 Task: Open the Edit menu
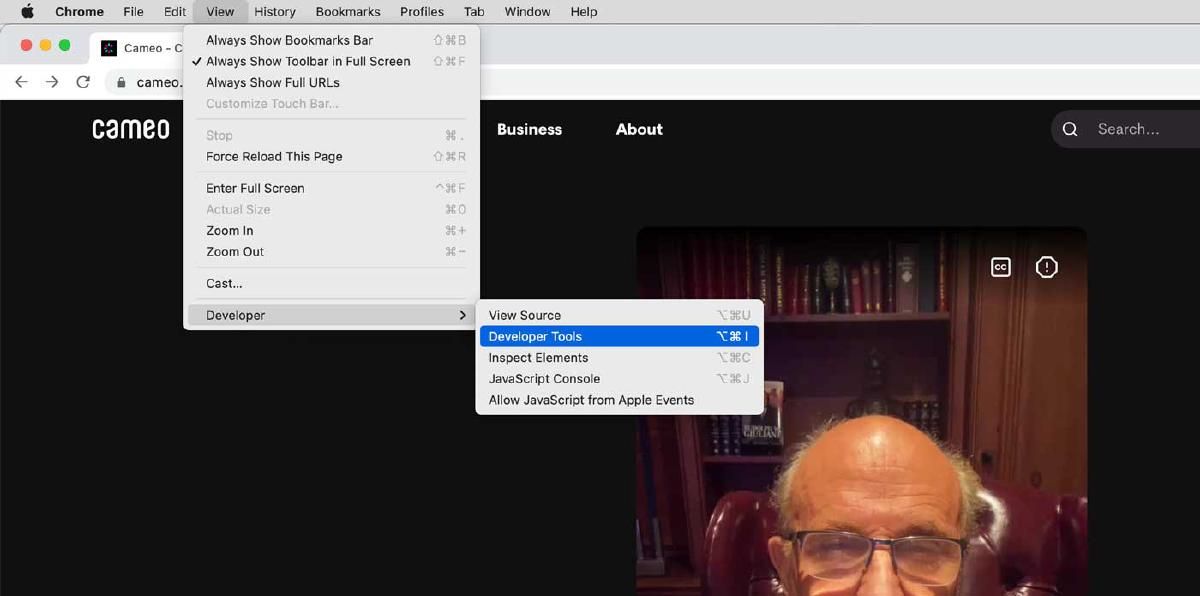pos(175,12)
